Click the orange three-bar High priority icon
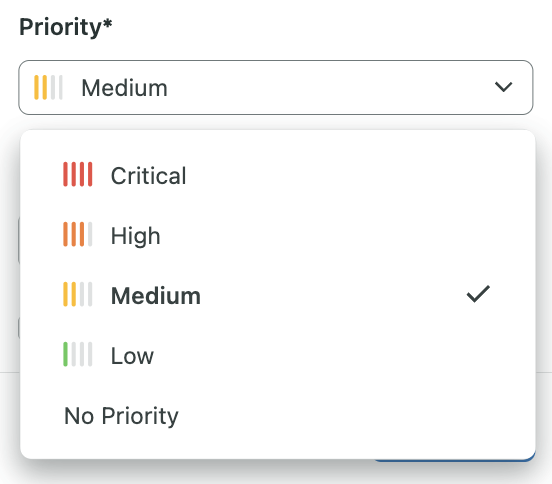Image resolution: width=552 pixels, height=484 pixels. (78, 234)
